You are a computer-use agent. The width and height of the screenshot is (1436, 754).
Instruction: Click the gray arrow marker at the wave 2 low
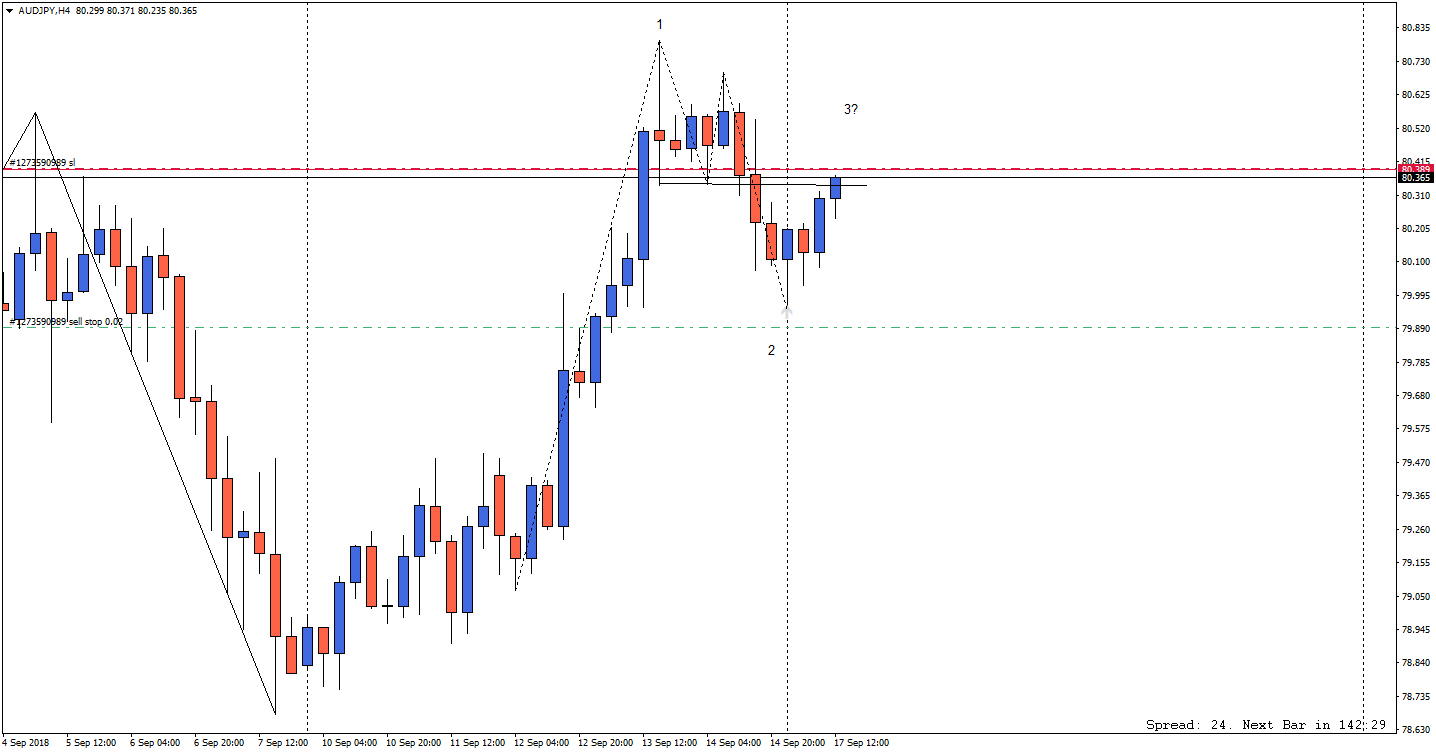pos(787,313)
